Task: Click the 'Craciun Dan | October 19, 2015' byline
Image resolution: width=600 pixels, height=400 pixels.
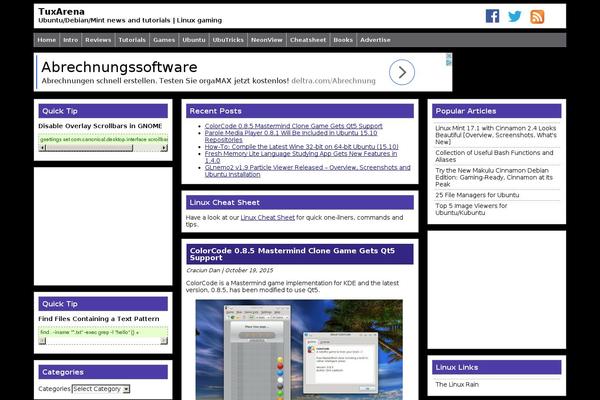Action: 230,270
